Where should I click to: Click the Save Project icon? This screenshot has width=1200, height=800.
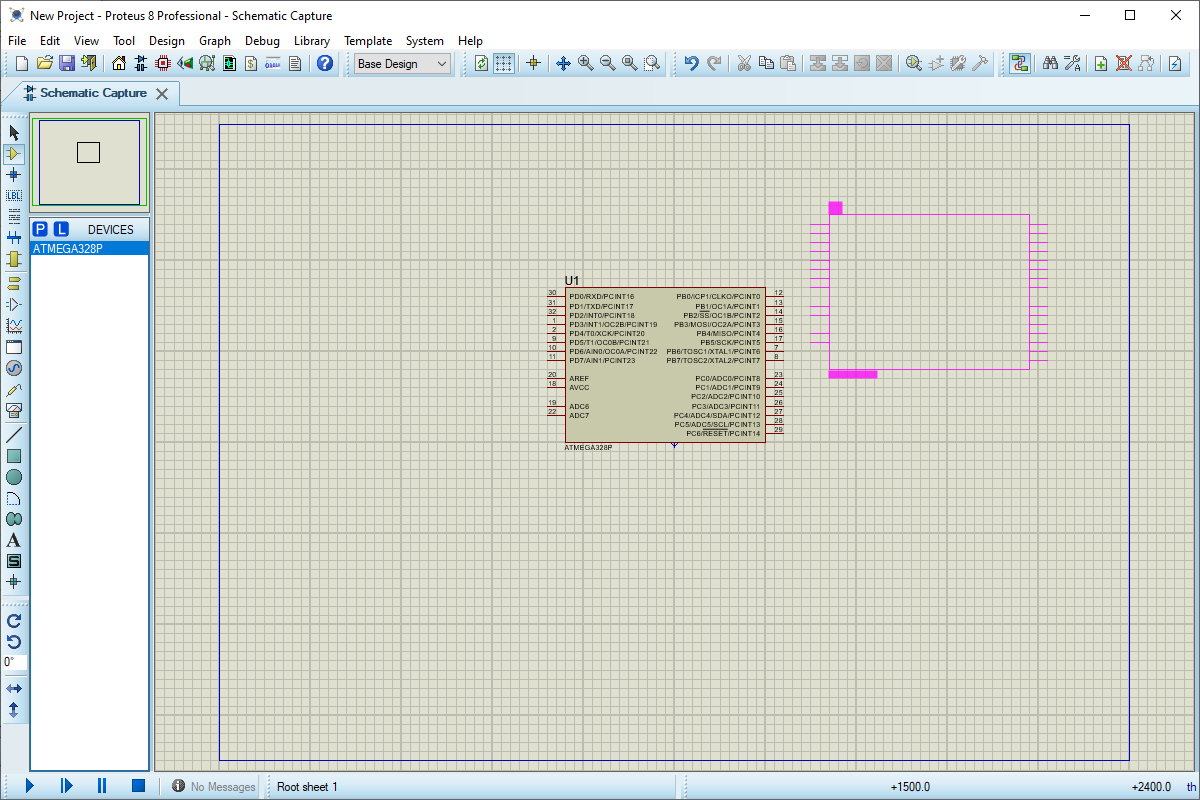point(67,63)
